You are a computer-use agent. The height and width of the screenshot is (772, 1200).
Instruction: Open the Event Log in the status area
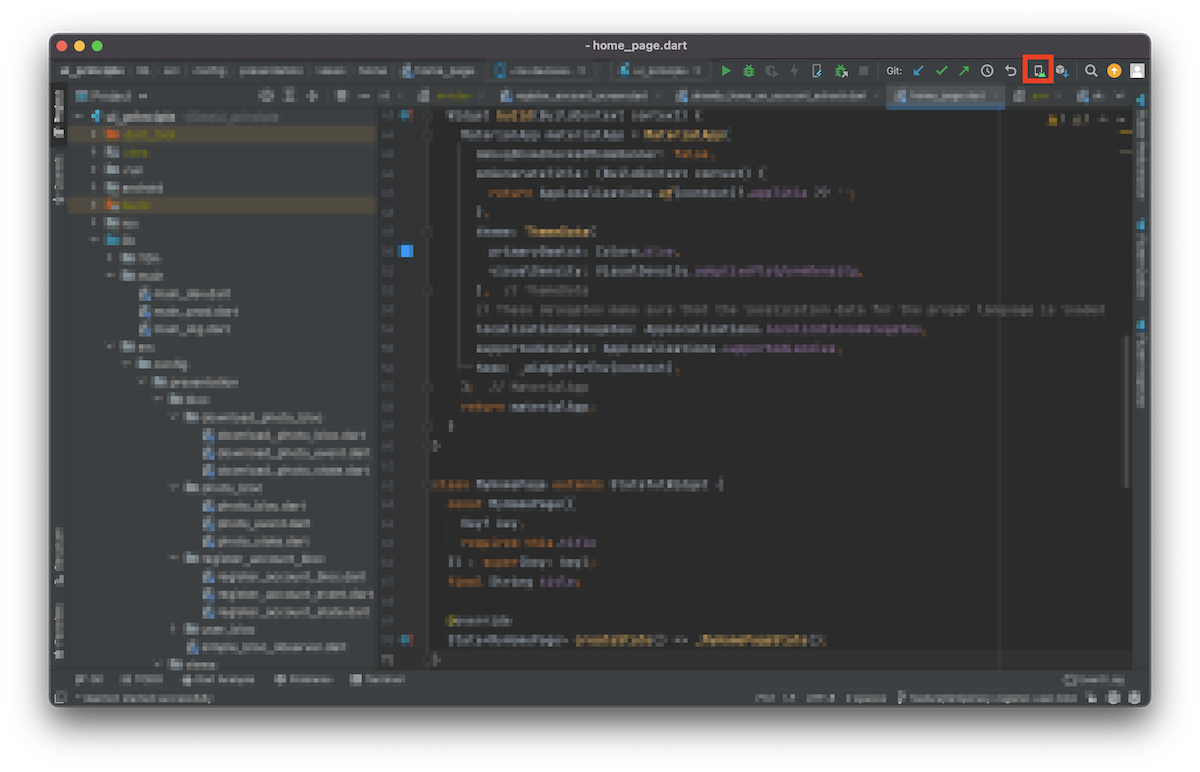(1093, 679)
